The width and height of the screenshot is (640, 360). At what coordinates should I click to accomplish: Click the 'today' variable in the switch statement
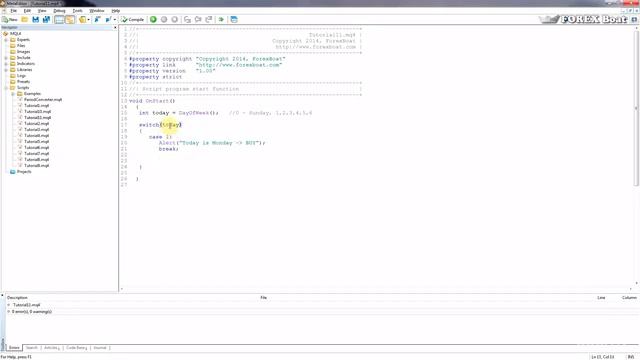[171, 125]
